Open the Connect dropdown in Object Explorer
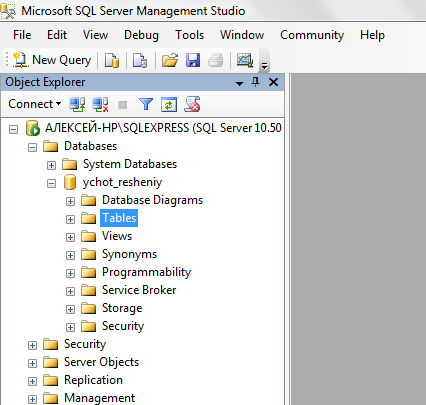 click(35, 104)
